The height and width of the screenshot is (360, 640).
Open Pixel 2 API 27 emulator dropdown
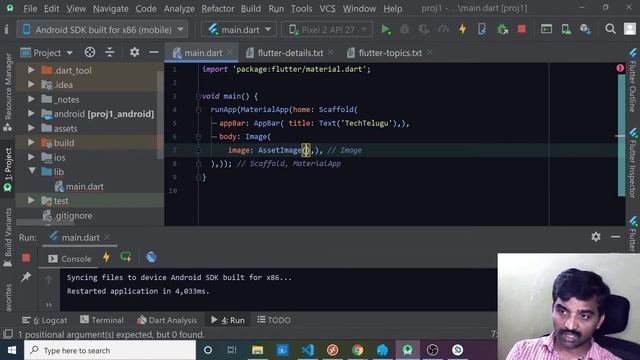pos(327,29)
